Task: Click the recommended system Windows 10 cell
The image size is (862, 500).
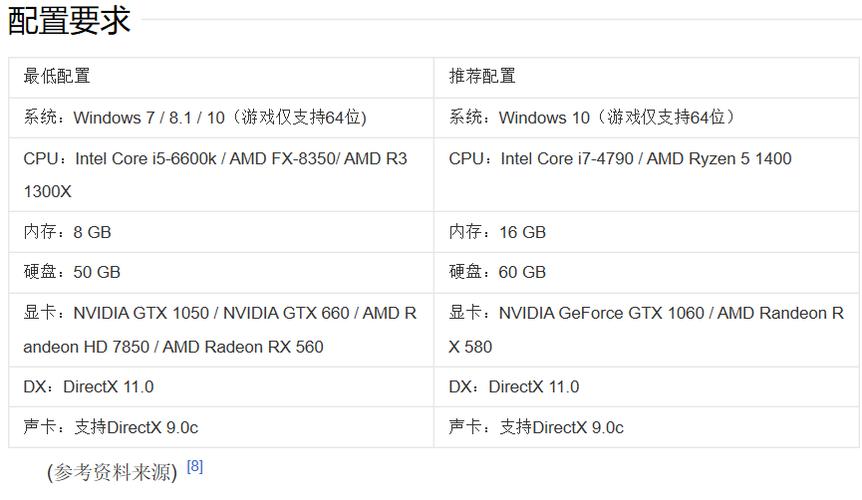Action: coord(593,118)
